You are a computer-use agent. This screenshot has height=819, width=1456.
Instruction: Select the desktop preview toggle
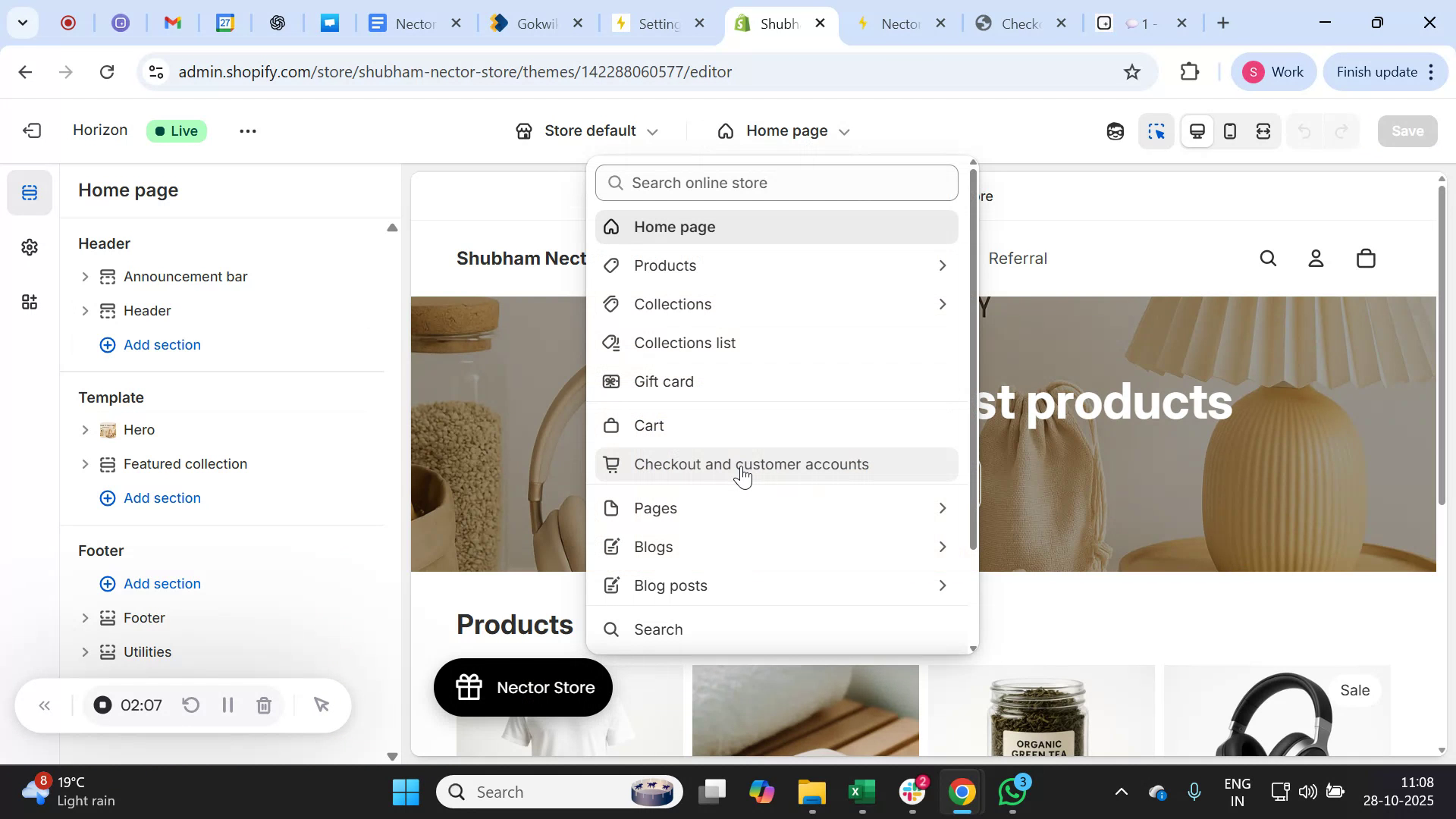click(x=1197, y=130)
